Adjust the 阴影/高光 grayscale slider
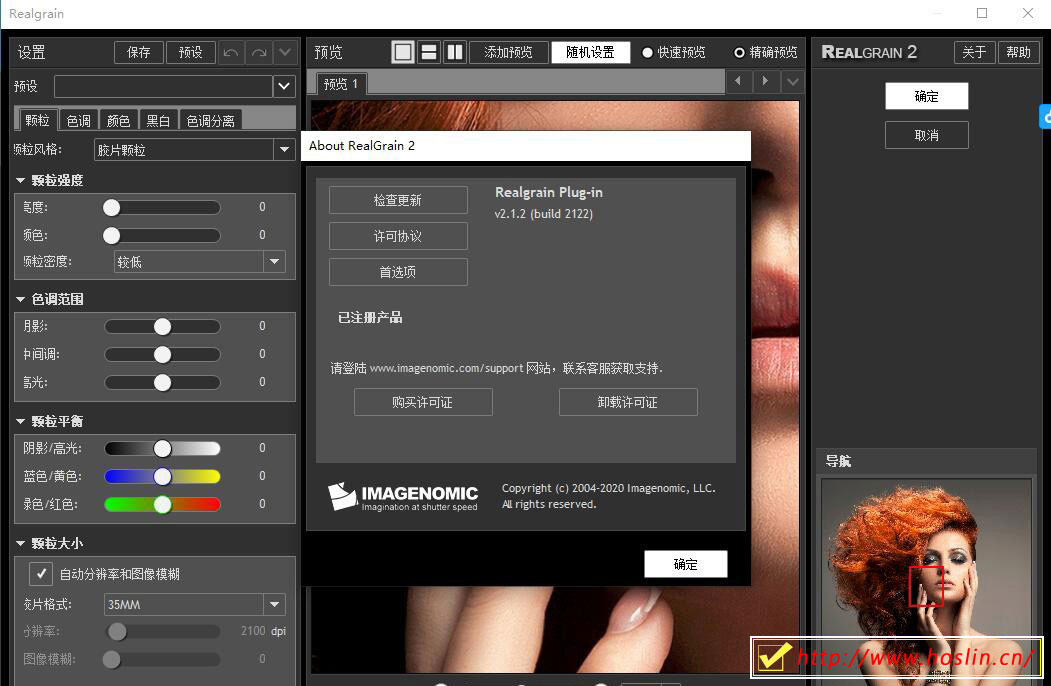Screen dimensions: 1051x686 [x=162, y=449]
